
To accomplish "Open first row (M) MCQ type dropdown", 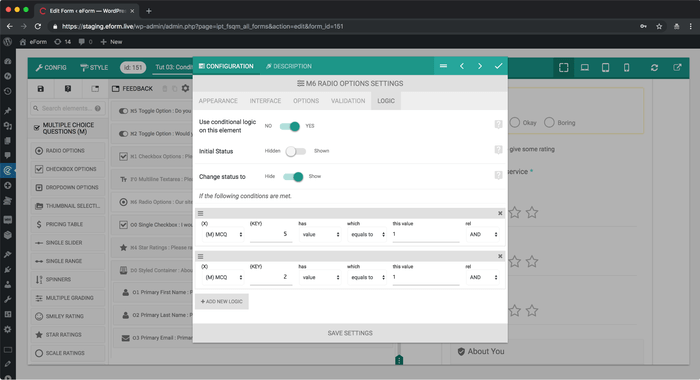I will 223,234.
